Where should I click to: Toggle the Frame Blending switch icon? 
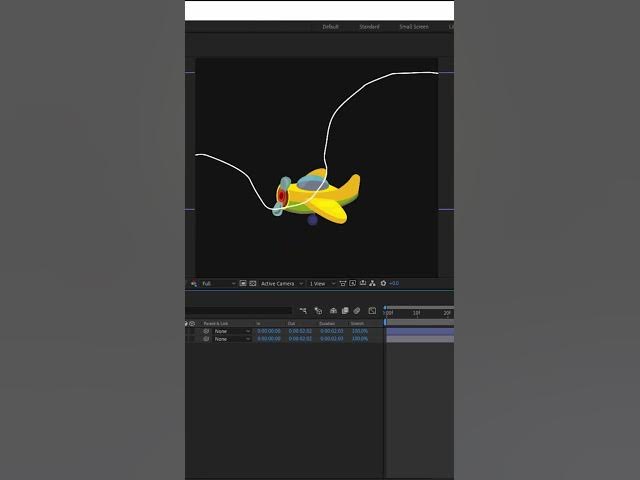(345, 311)
